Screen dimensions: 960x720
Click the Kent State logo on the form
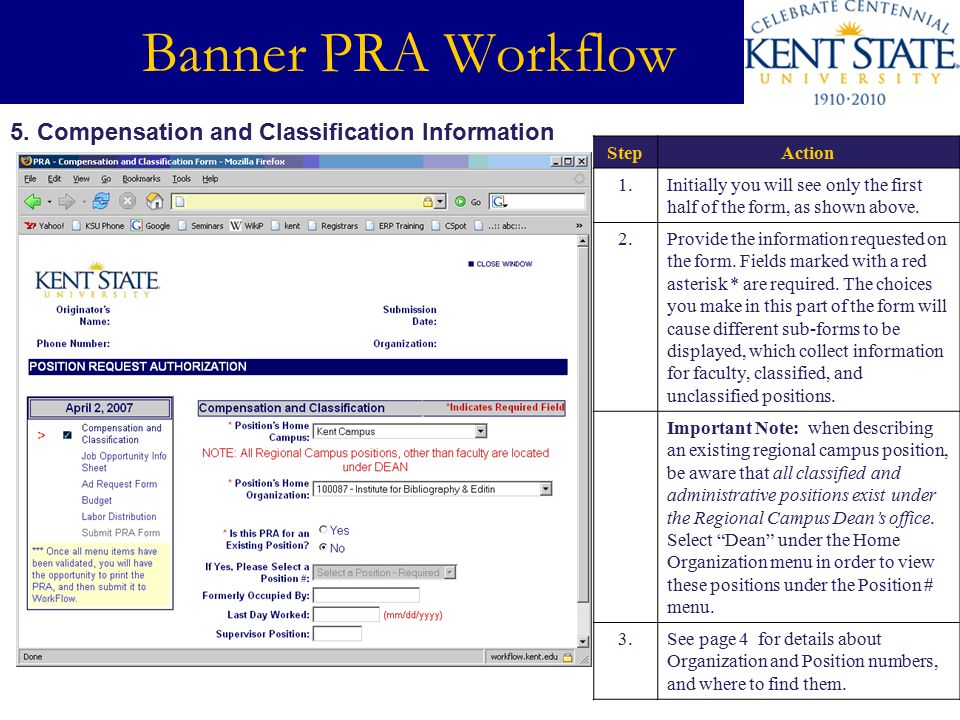click(x=97, y=281)
